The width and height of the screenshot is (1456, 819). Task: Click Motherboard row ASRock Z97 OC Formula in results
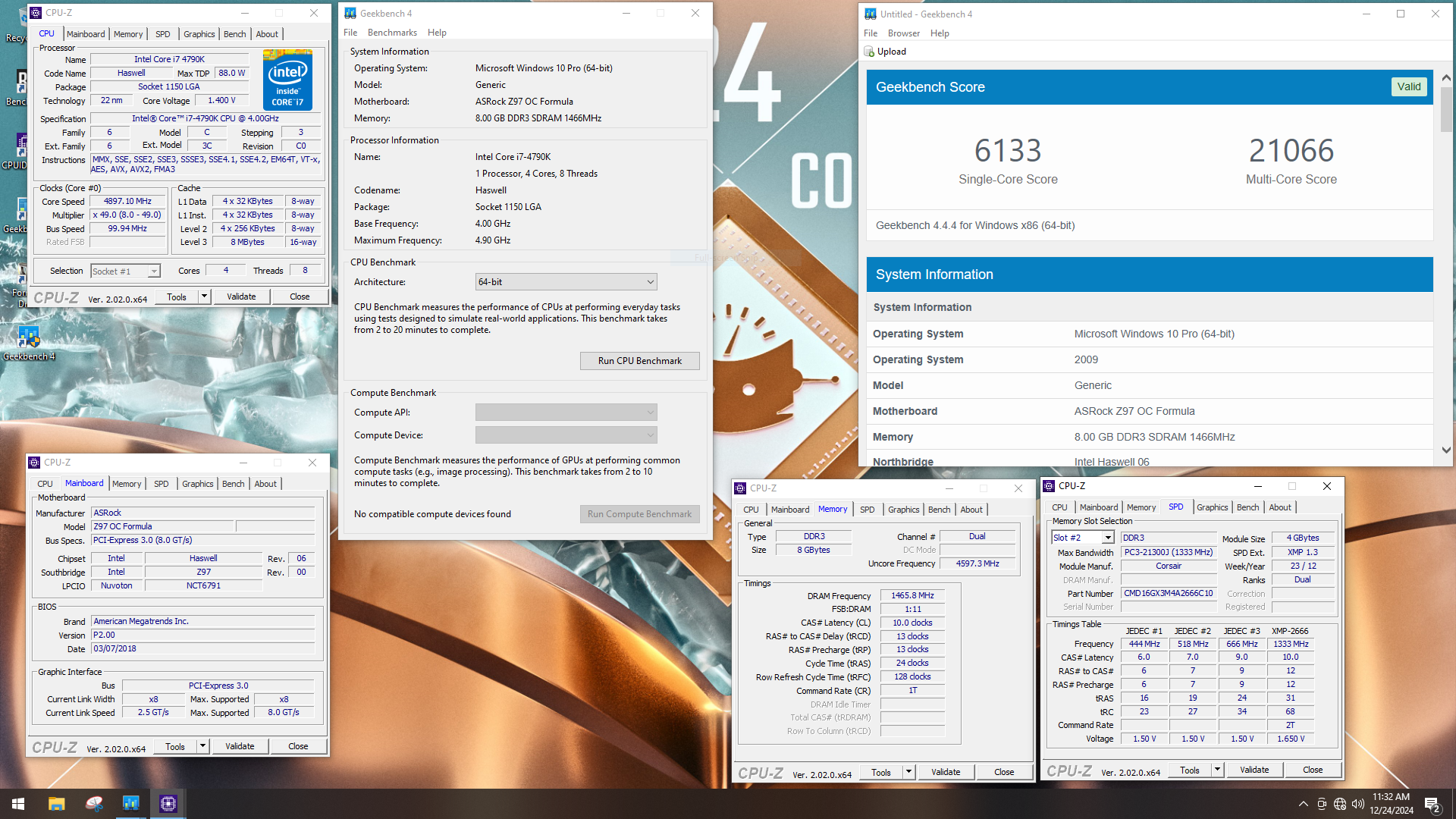[x=1150, y=411]
